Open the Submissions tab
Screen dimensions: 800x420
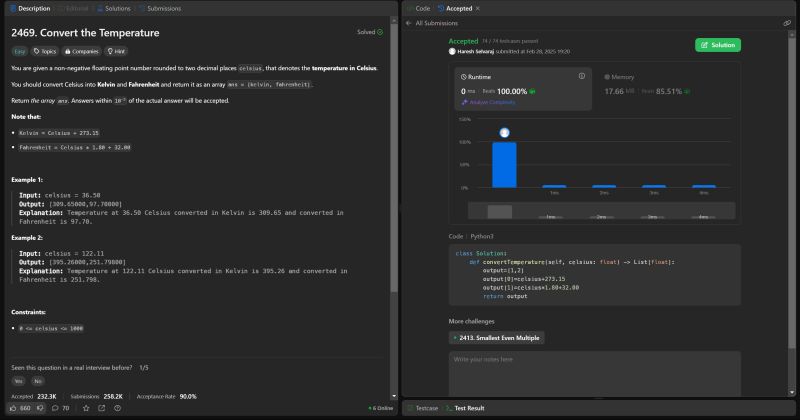click(160, 8)
